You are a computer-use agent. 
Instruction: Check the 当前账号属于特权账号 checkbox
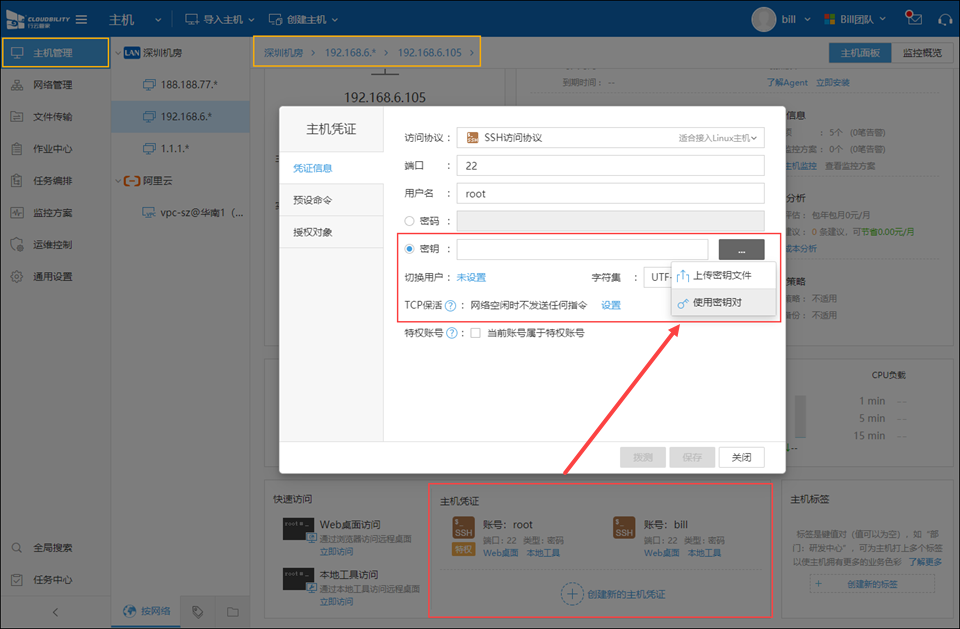476,333
